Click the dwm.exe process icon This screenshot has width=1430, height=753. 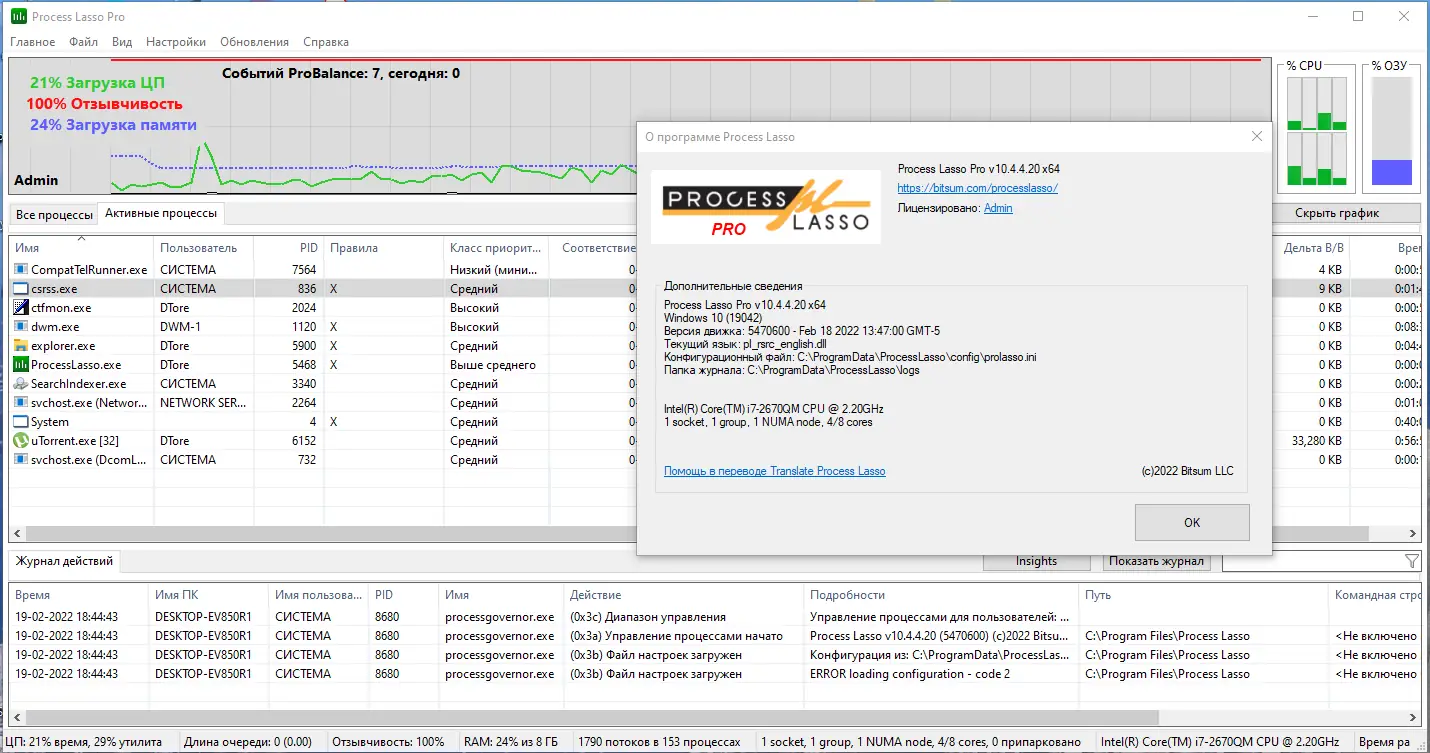pos(21,327)
